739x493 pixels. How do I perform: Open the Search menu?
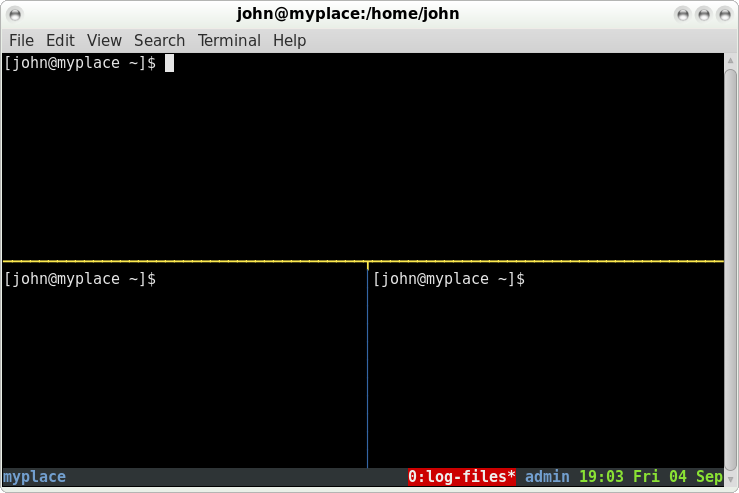[x=159, y=41]
